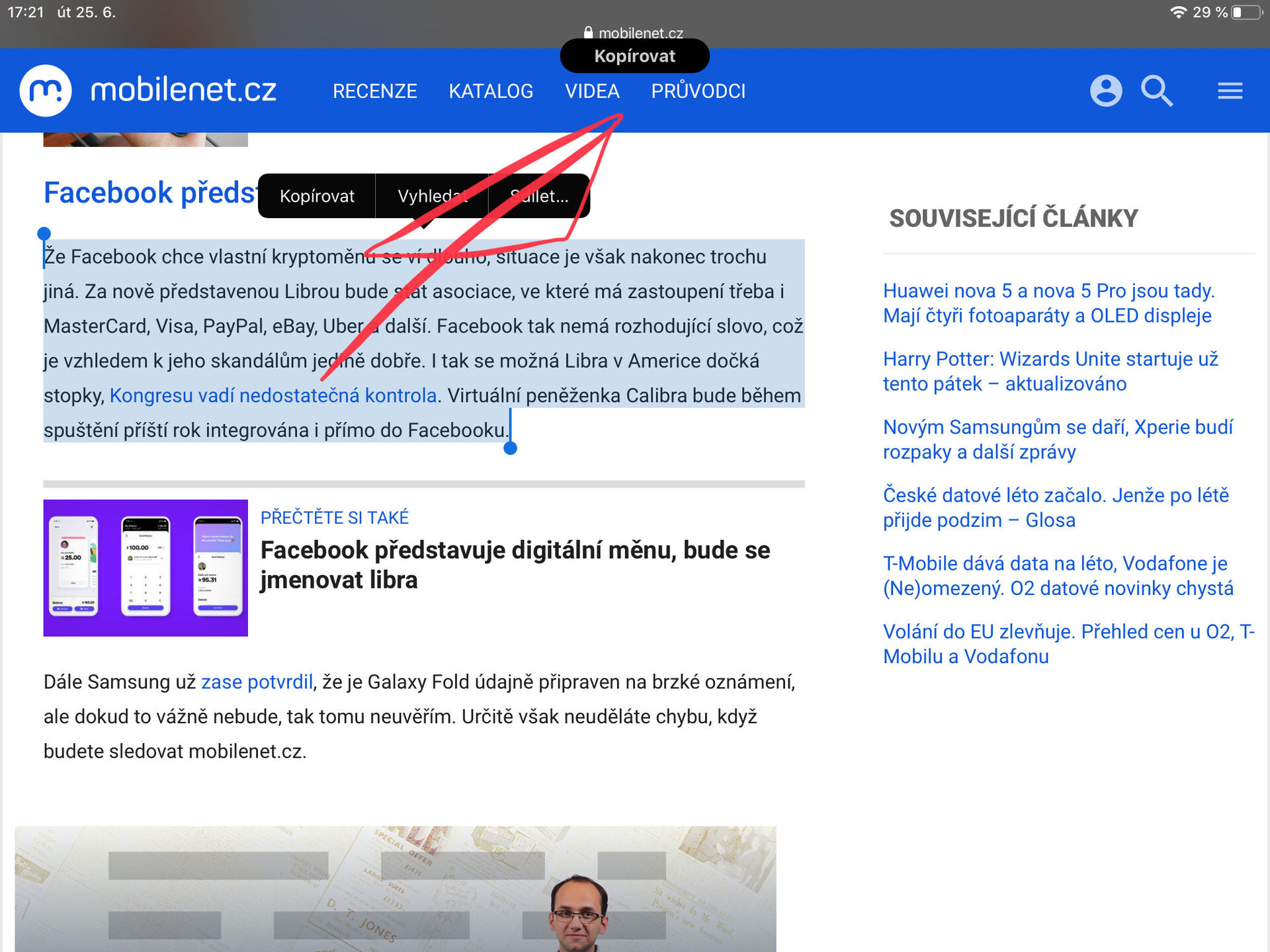
Task: Navigate to KATALOG
Action: tap(491, 91)
